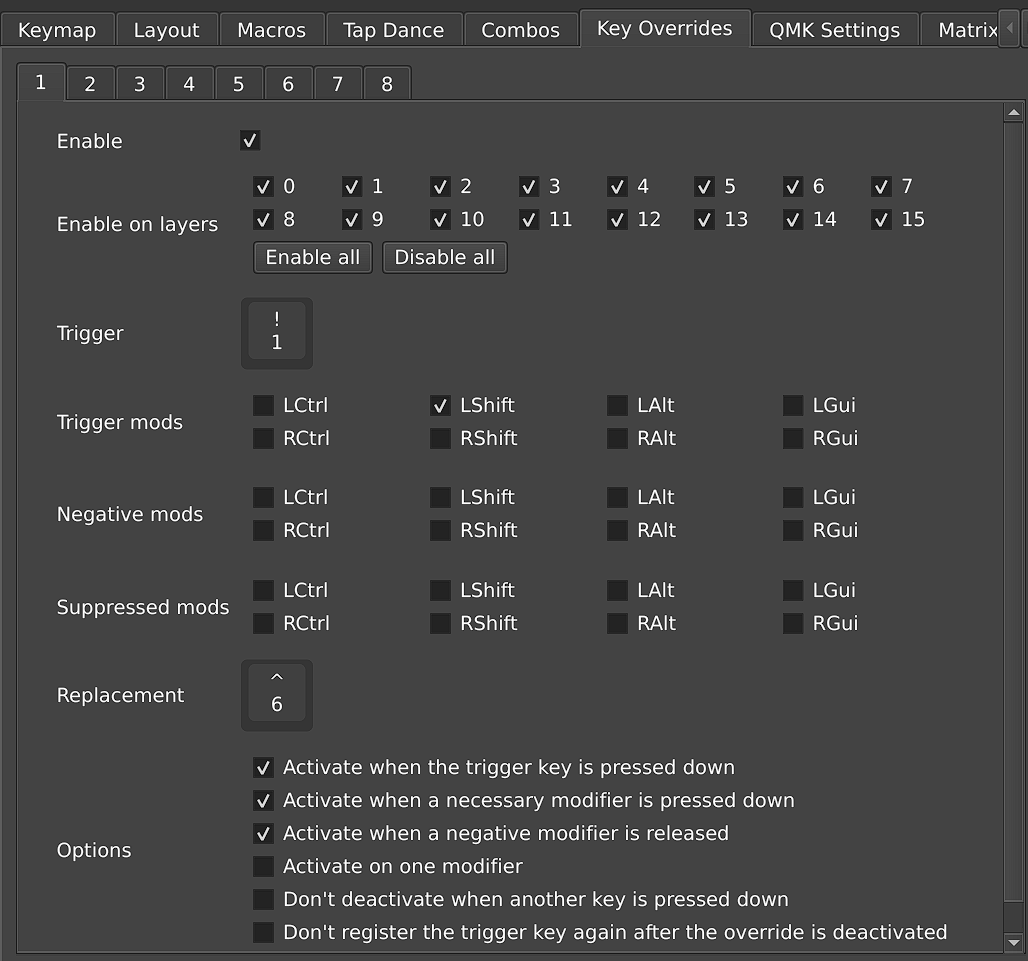Screen dimensions: 1028x961
Task: Check LAlt in Suppressed mods
Action: tap(618, 591)
